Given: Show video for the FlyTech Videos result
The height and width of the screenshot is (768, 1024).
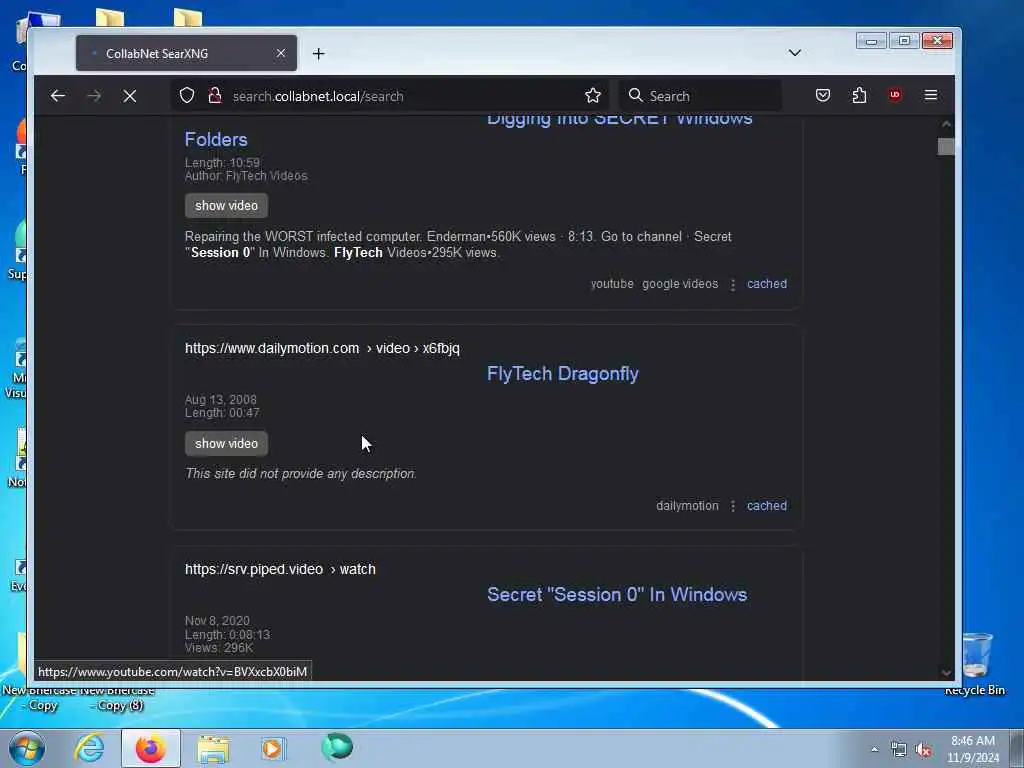Looking at the screenshot, I should 226,205.
